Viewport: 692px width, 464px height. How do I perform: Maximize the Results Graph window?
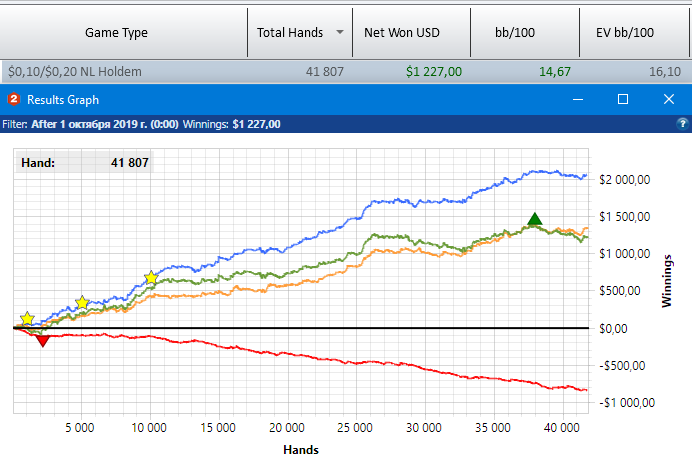point(623,99)
